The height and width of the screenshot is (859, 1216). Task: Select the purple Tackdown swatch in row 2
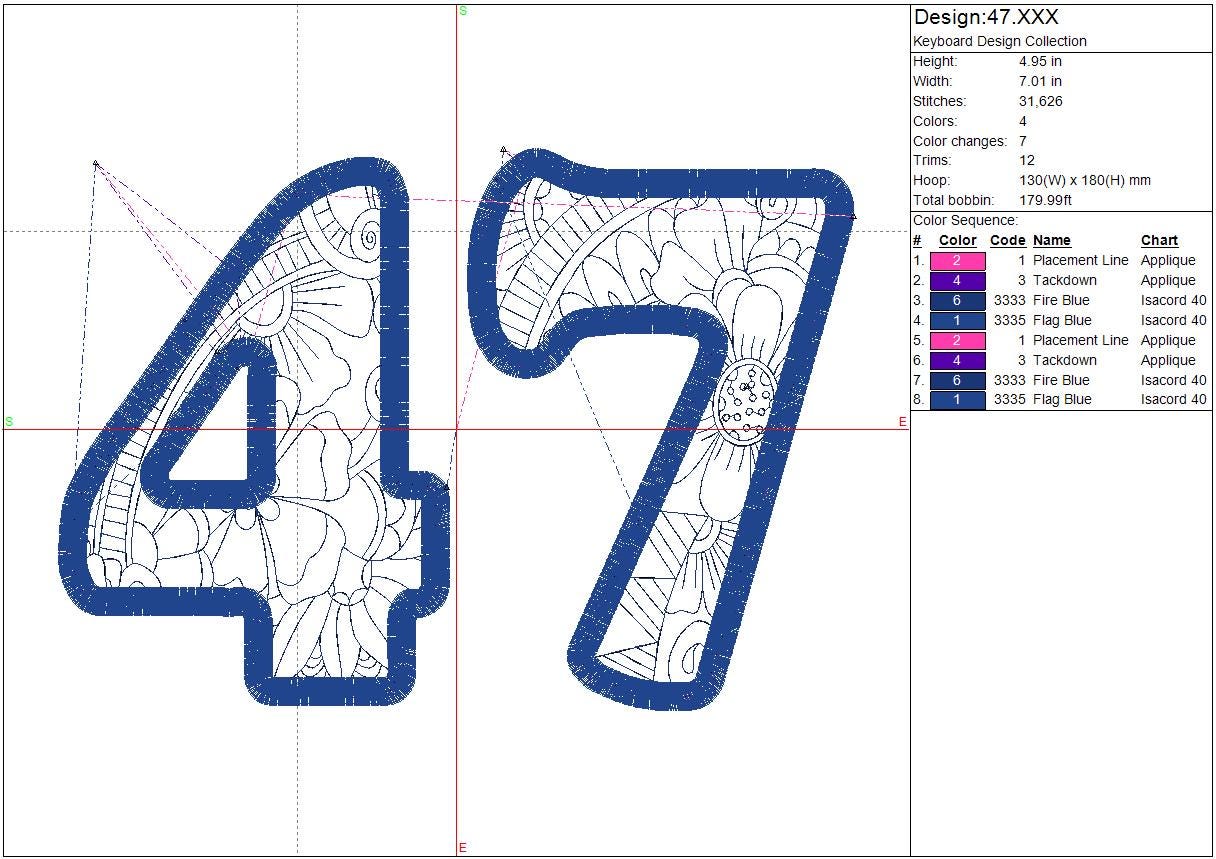click(x=957, y=281)
